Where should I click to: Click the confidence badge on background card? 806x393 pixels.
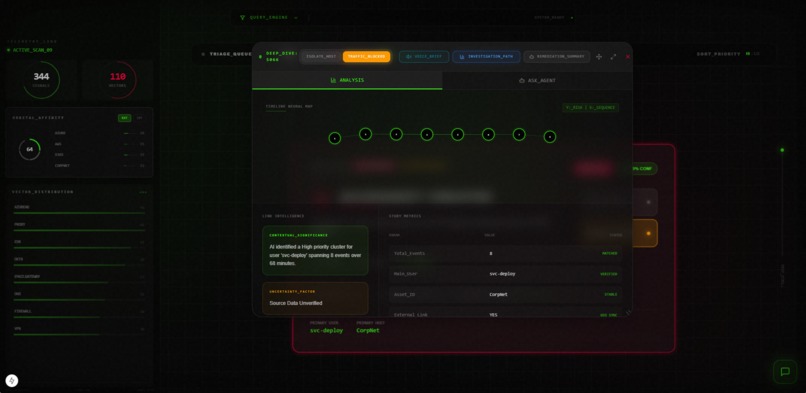(x=645, y=169)
